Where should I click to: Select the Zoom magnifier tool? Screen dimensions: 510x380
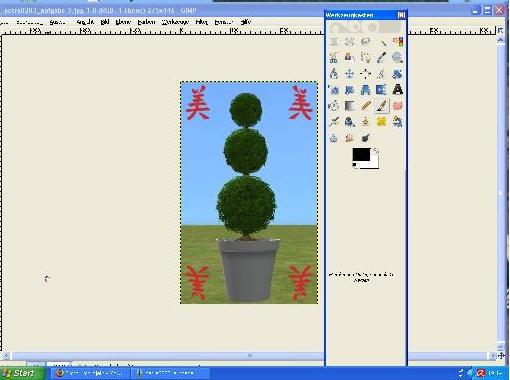tap(398, 58)
